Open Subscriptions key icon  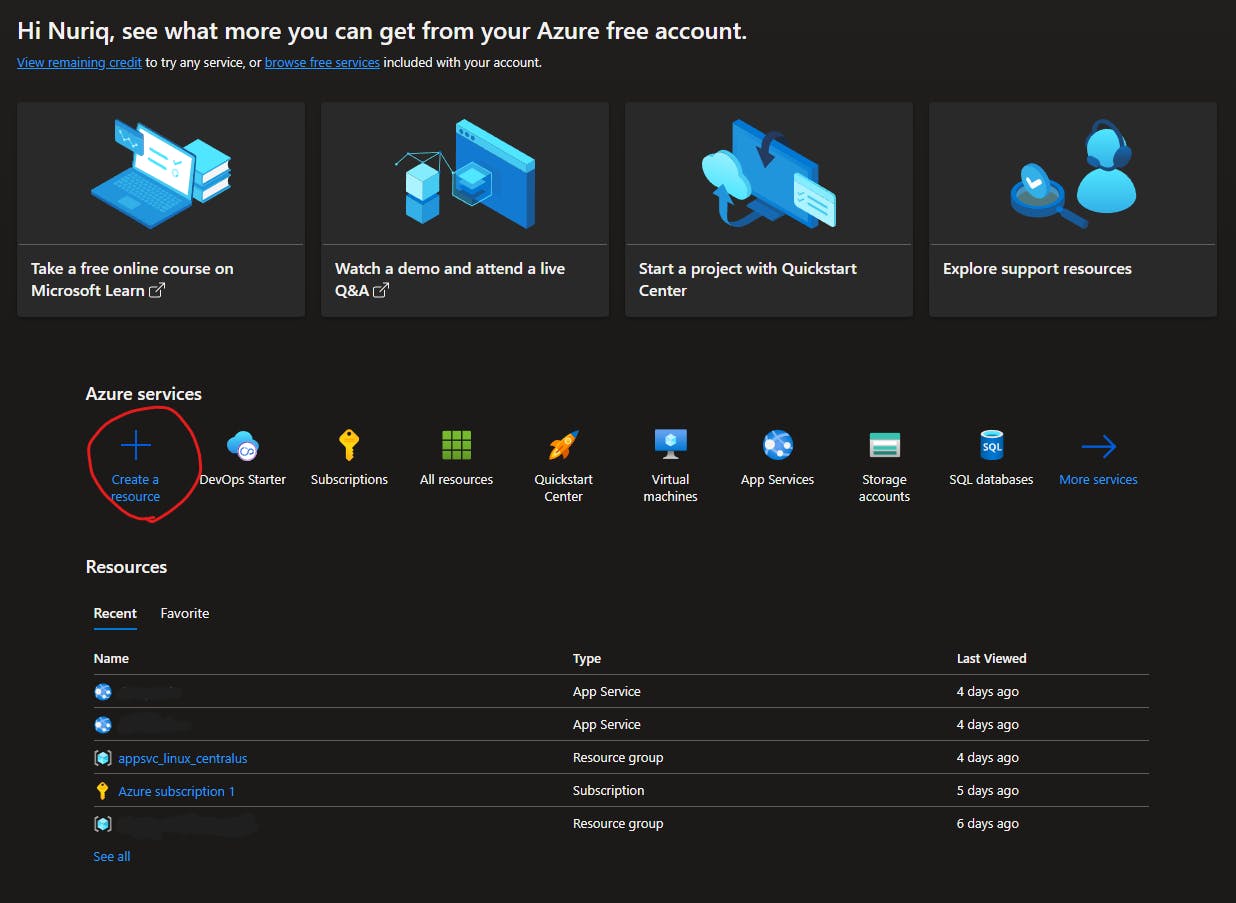(x=349, y=445)
